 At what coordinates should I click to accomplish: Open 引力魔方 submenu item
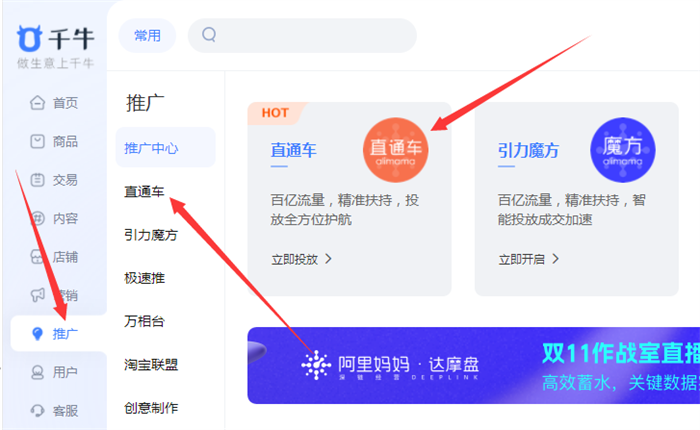coord(151,235)
